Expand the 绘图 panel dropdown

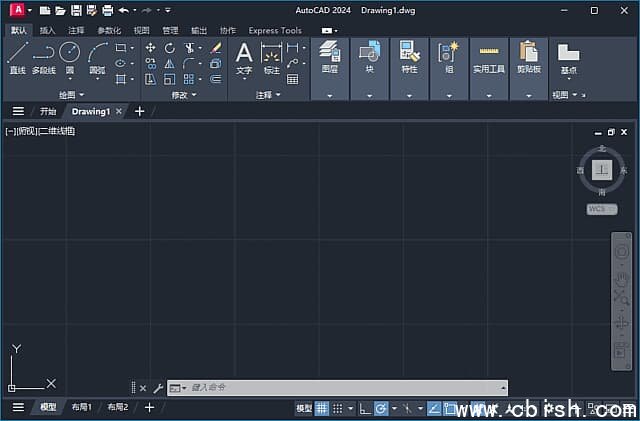[71, 95]
